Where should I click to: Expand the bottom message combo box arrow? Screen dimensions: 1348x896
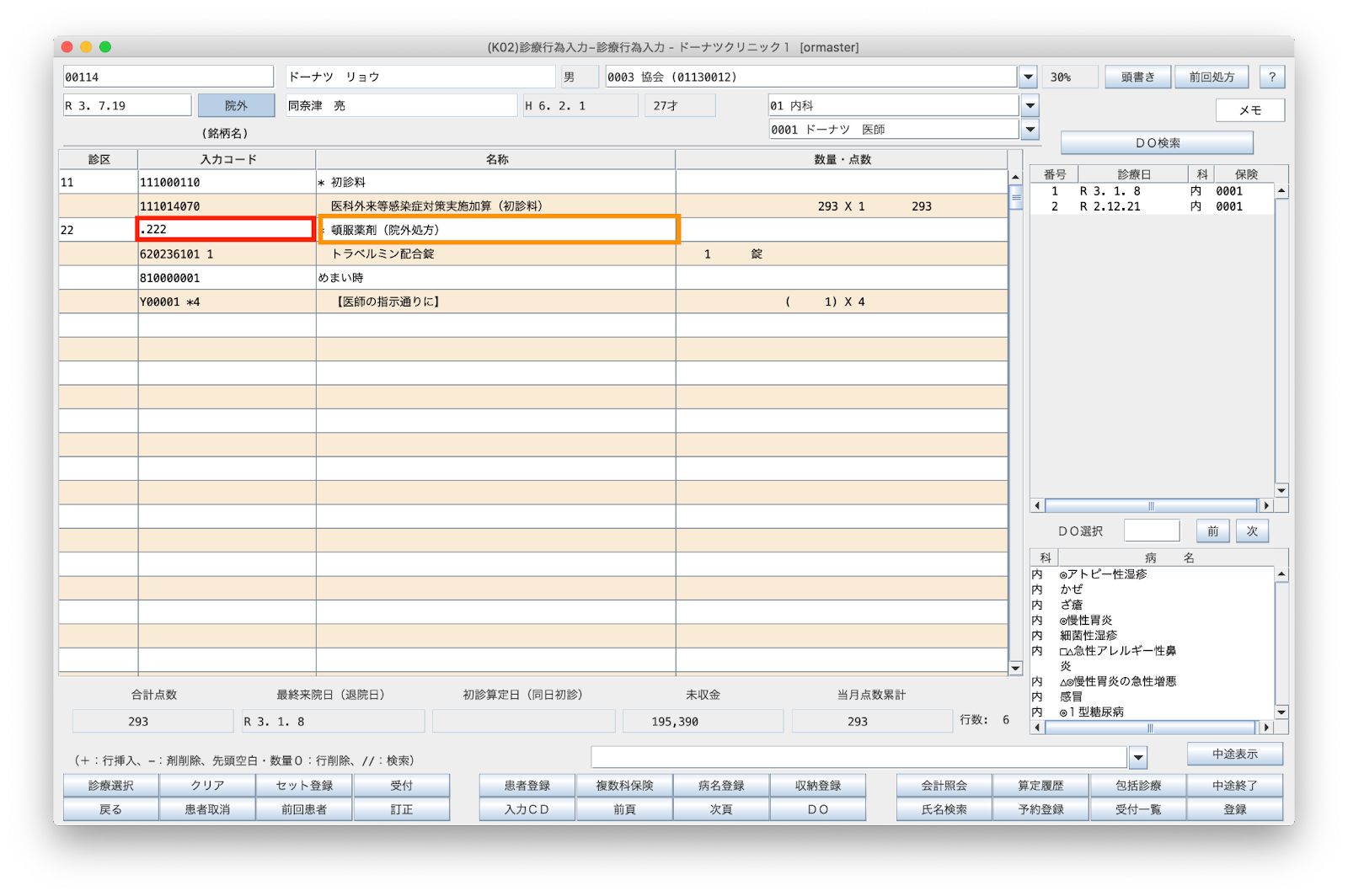1138,758
